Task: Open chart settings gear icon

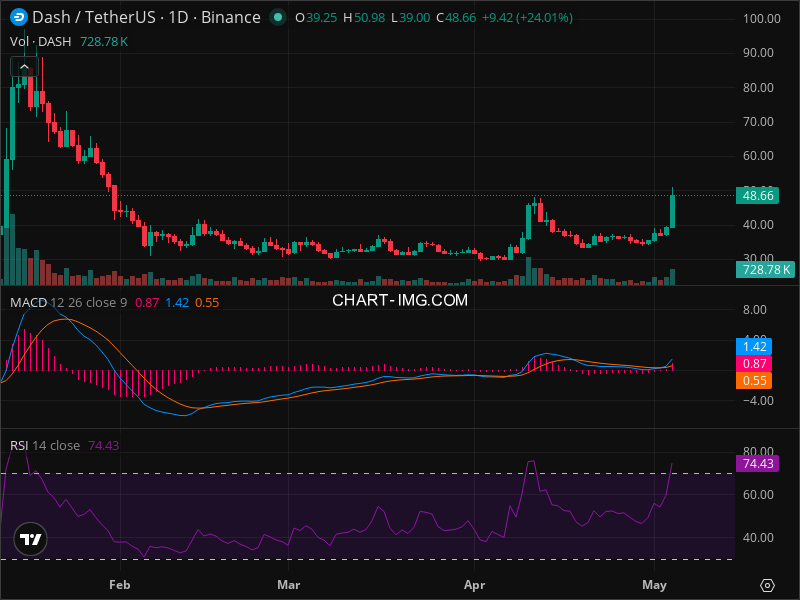Action: 767,585
